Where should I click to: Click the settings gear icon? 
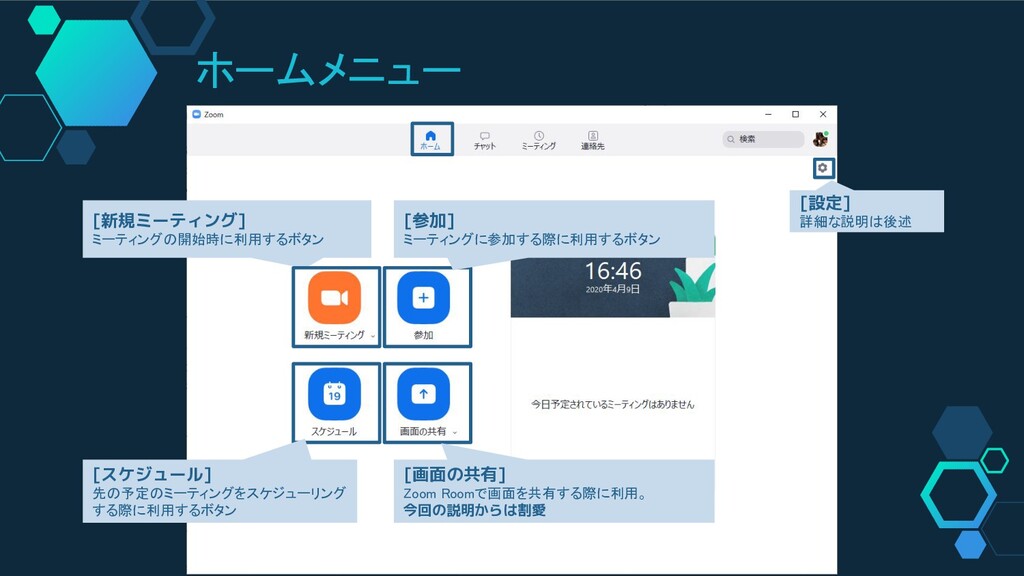[x=823, y=168]
